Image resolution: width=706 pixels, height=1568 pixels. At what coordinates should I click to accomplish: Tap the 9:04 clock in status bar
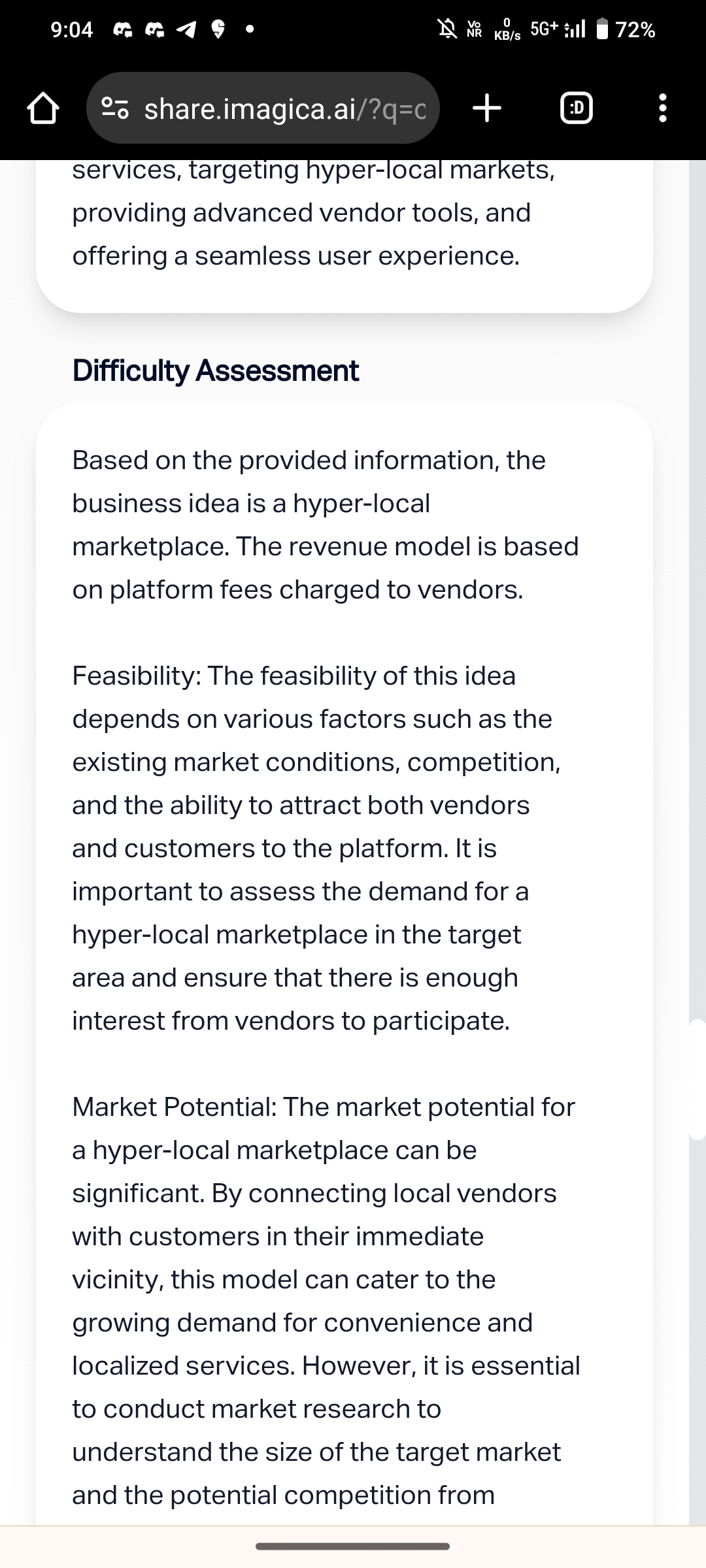point(72,29)
